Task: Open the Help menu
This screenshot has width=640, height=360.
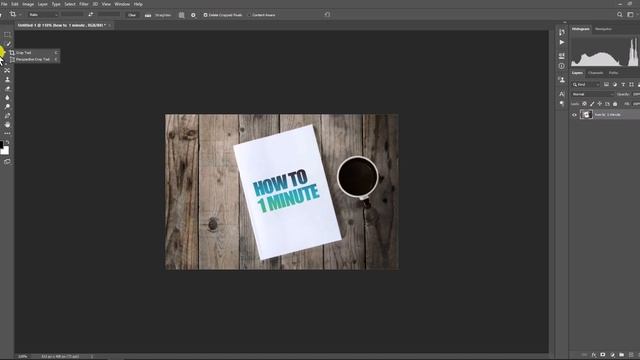Action: pos(138,4)
